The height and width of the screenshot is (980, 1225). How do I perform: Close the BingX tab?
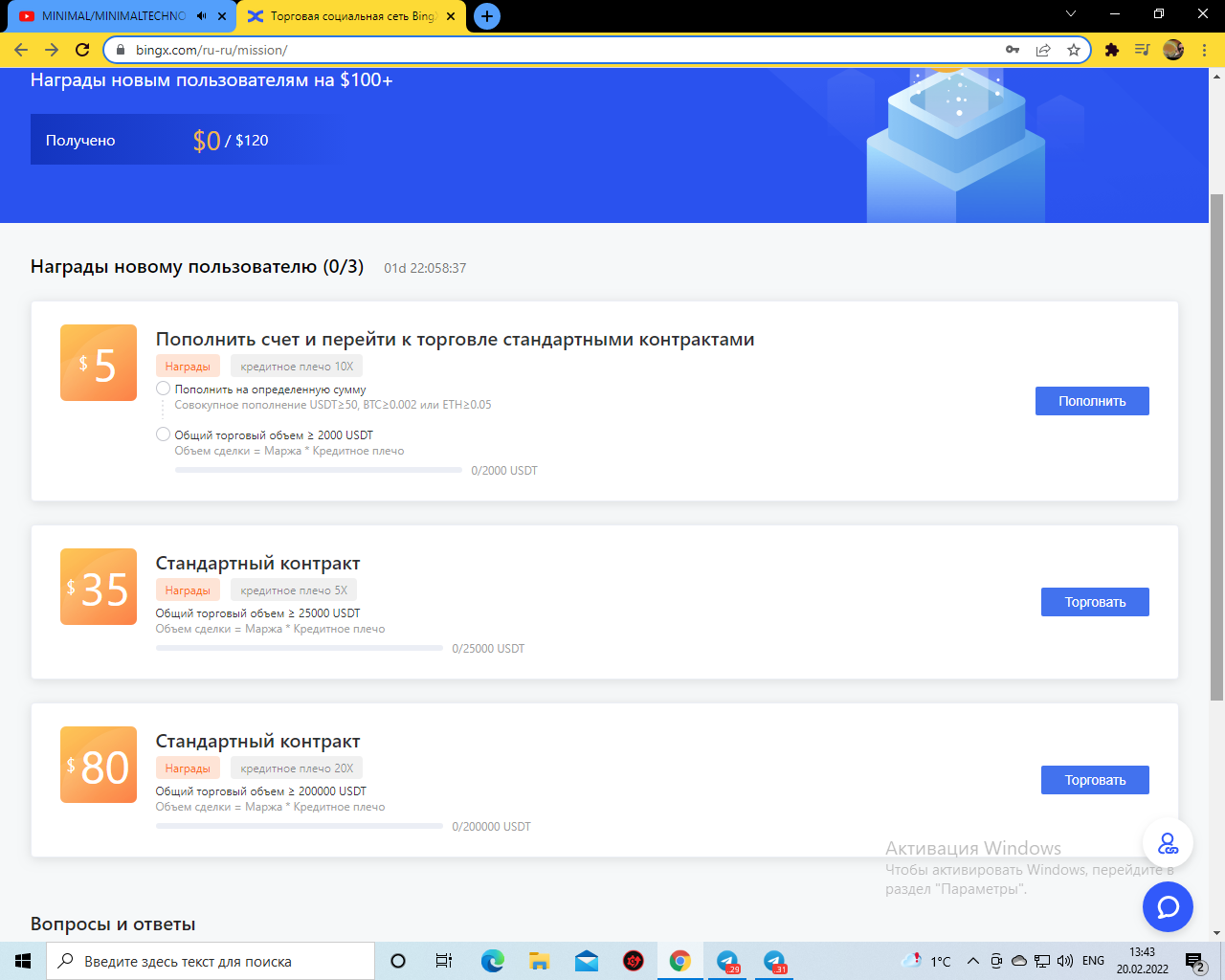point(451,16)
